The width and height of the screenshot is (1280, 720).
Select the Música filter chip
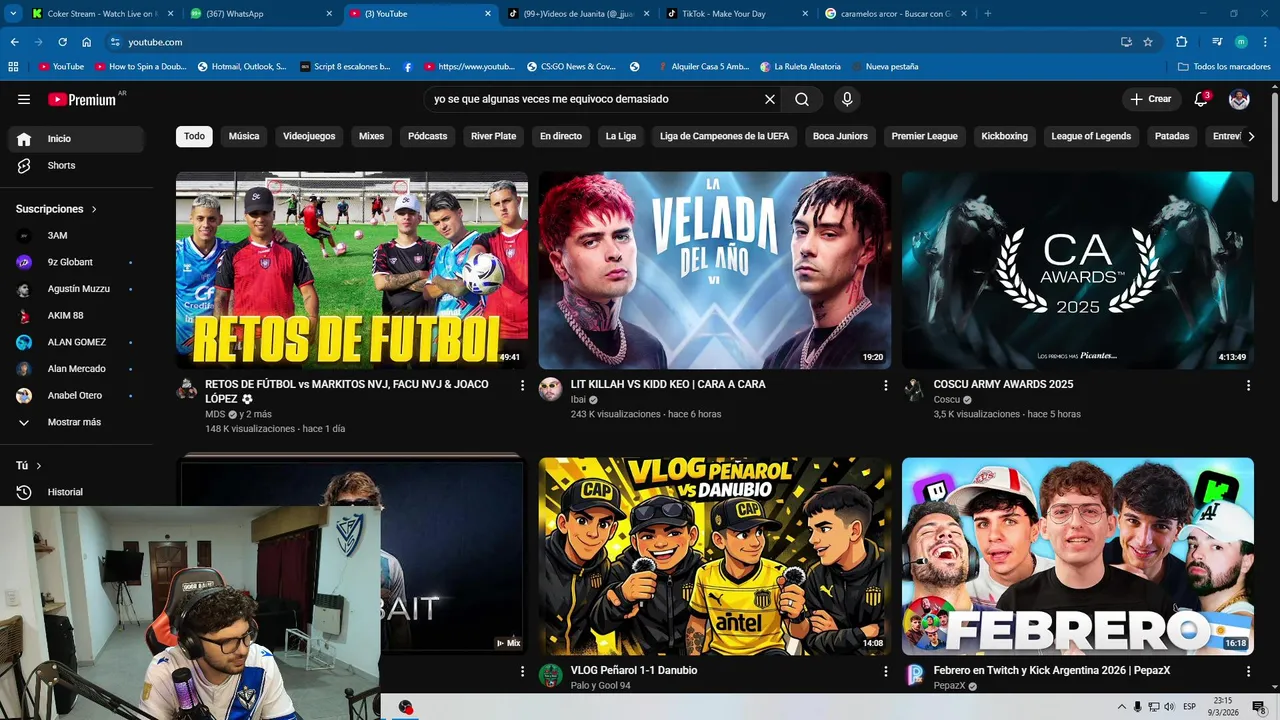(x=244, y=136)
